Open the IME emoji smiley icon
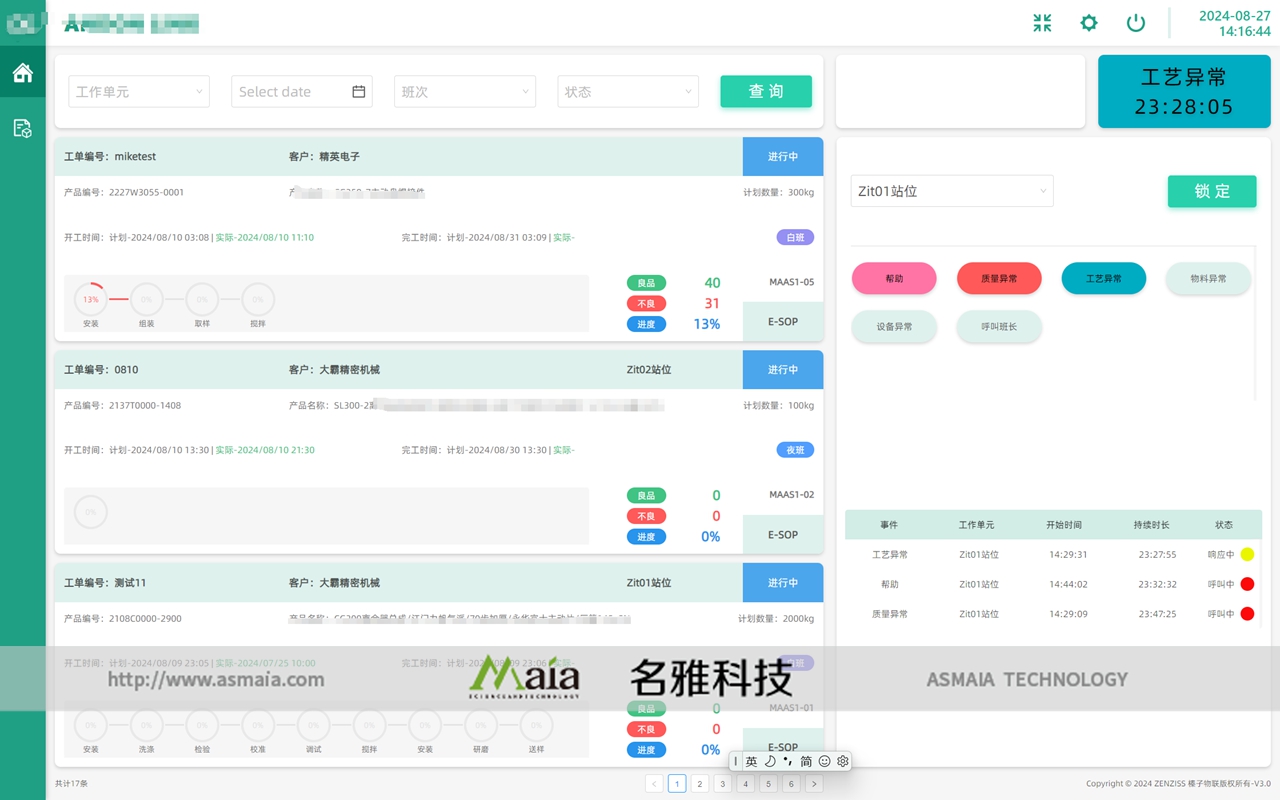The width and height of the screenshot is (1280, 800). tap(825, 761)
